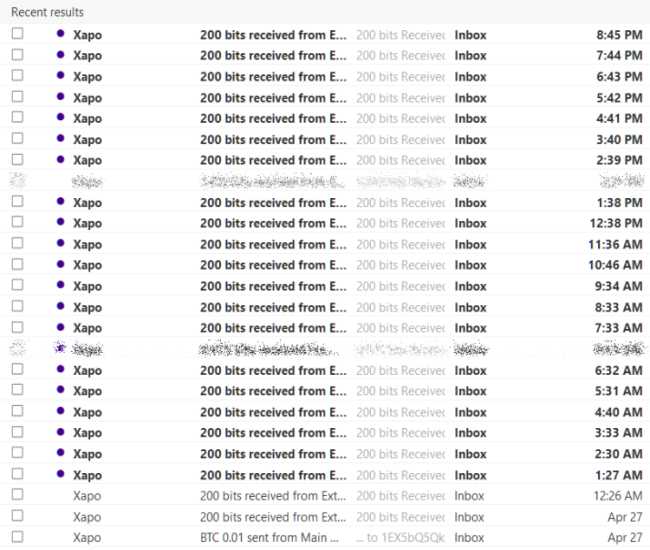This screenshot has height=550, width=650.
Task: Select the checkbox of the 7:44 PM email
Action: [17, 55]
